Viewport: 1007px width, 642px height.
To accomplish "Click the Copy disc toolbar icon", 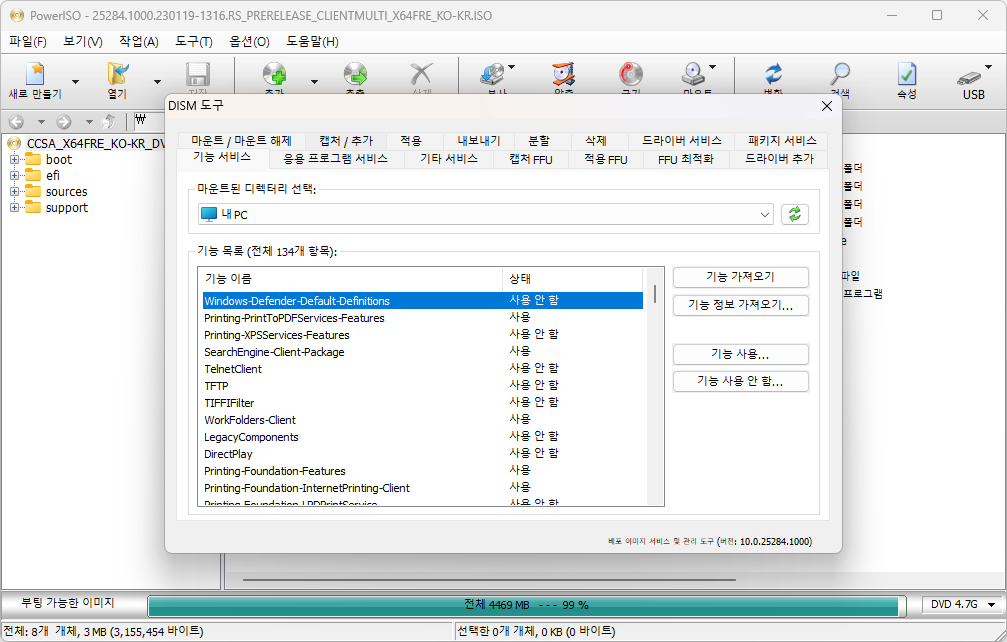I will click(493, 74).
